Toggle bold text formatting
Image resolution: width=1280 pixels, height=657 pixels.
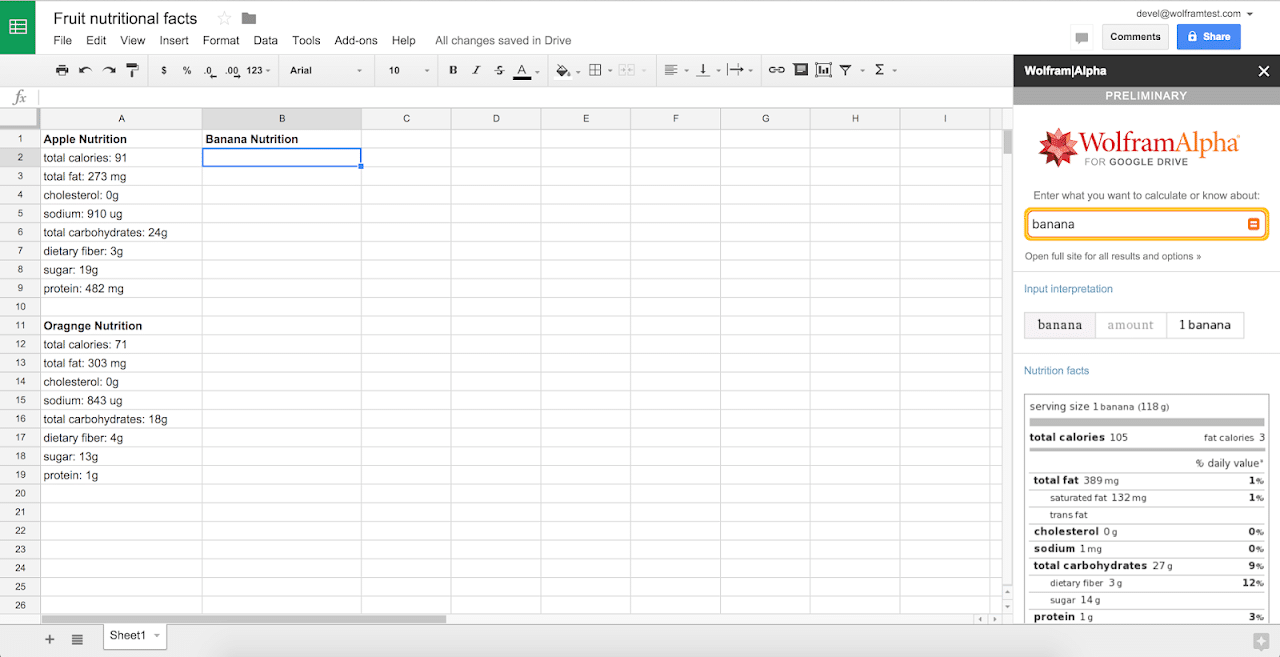pyautogui.click(x=452, y=70)
